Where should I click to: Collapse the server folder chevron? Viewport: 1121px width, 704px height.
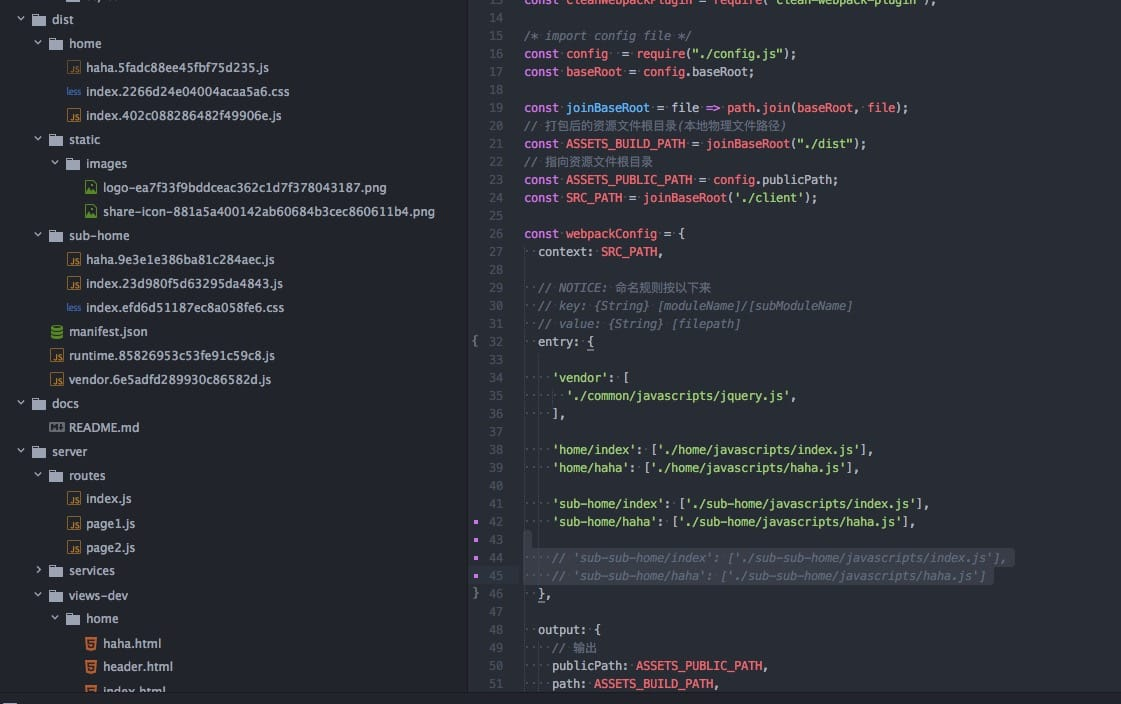click(x=21, y=451)
